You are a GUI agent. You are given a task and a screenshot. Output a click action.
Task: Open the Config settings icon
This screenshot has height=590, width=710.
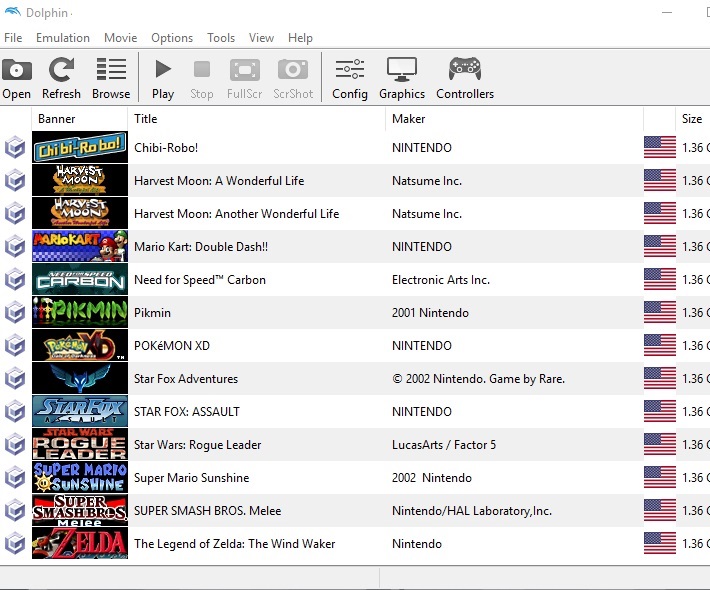click(x=350, y=79)
